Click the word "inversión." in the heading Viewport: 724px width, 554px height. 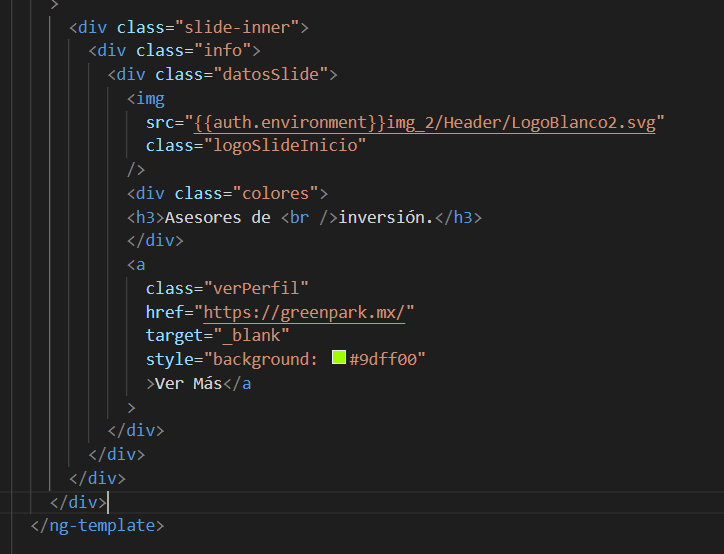pyautogui.click(x=386, y=217)
